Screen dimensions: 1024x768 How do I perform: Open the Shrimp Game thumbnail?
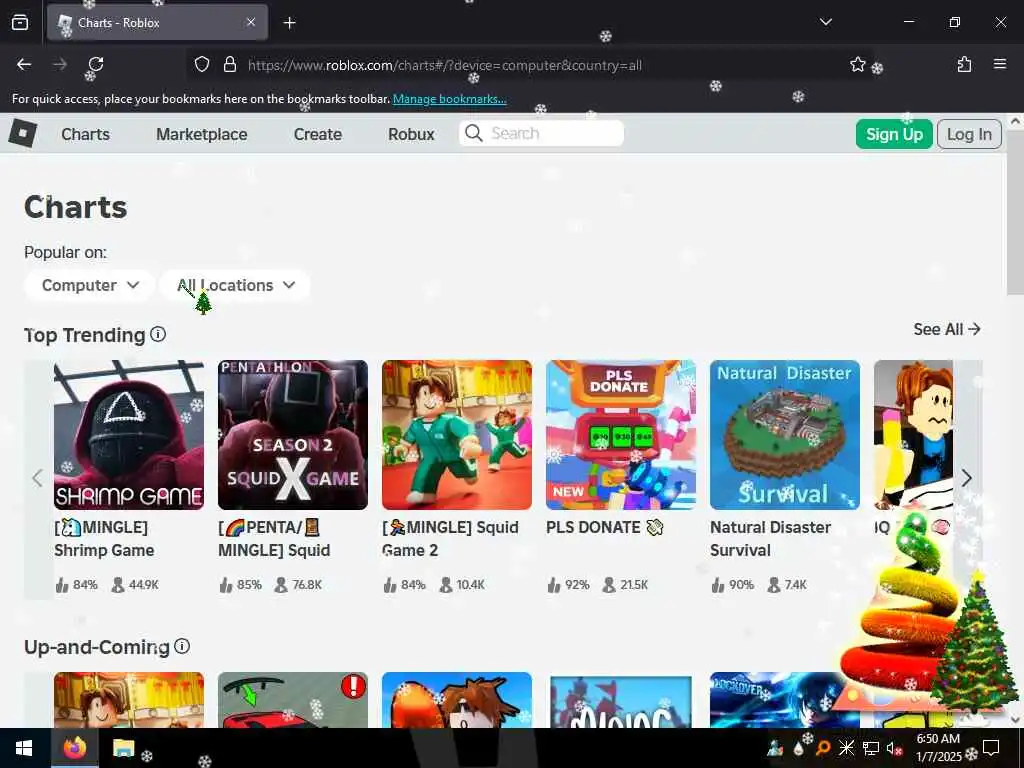pos(129,435)
